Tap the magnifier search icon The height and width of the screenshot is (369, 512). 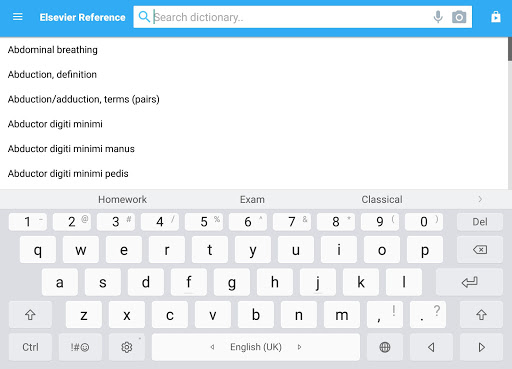(x=144, y=17)
